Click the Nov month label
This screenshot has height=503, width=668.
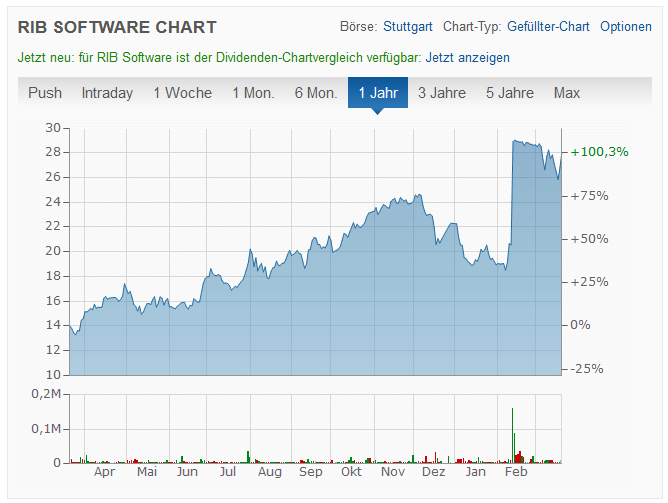click(x=393, y=472)
